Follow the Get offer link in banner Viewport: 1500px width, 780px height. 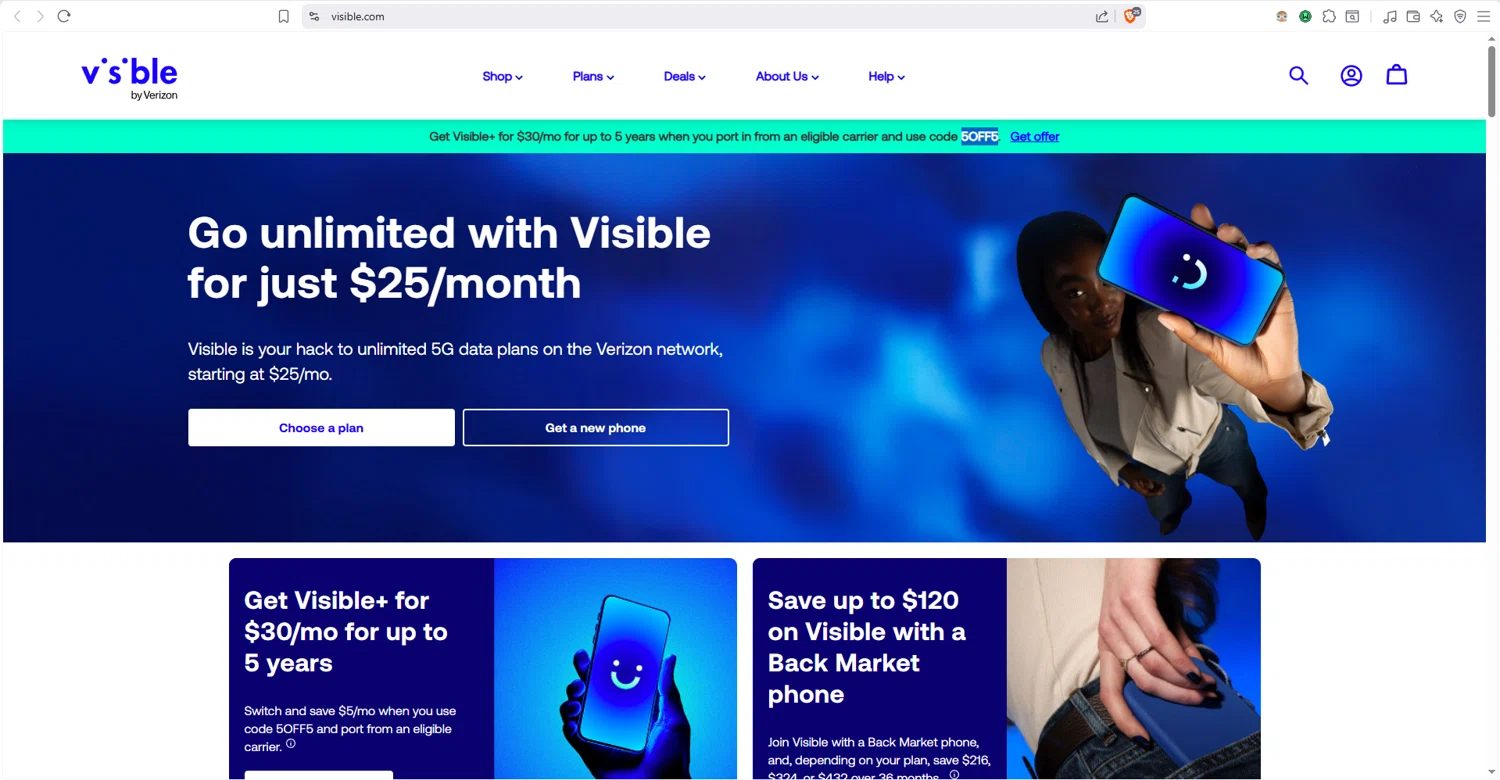1034,137
